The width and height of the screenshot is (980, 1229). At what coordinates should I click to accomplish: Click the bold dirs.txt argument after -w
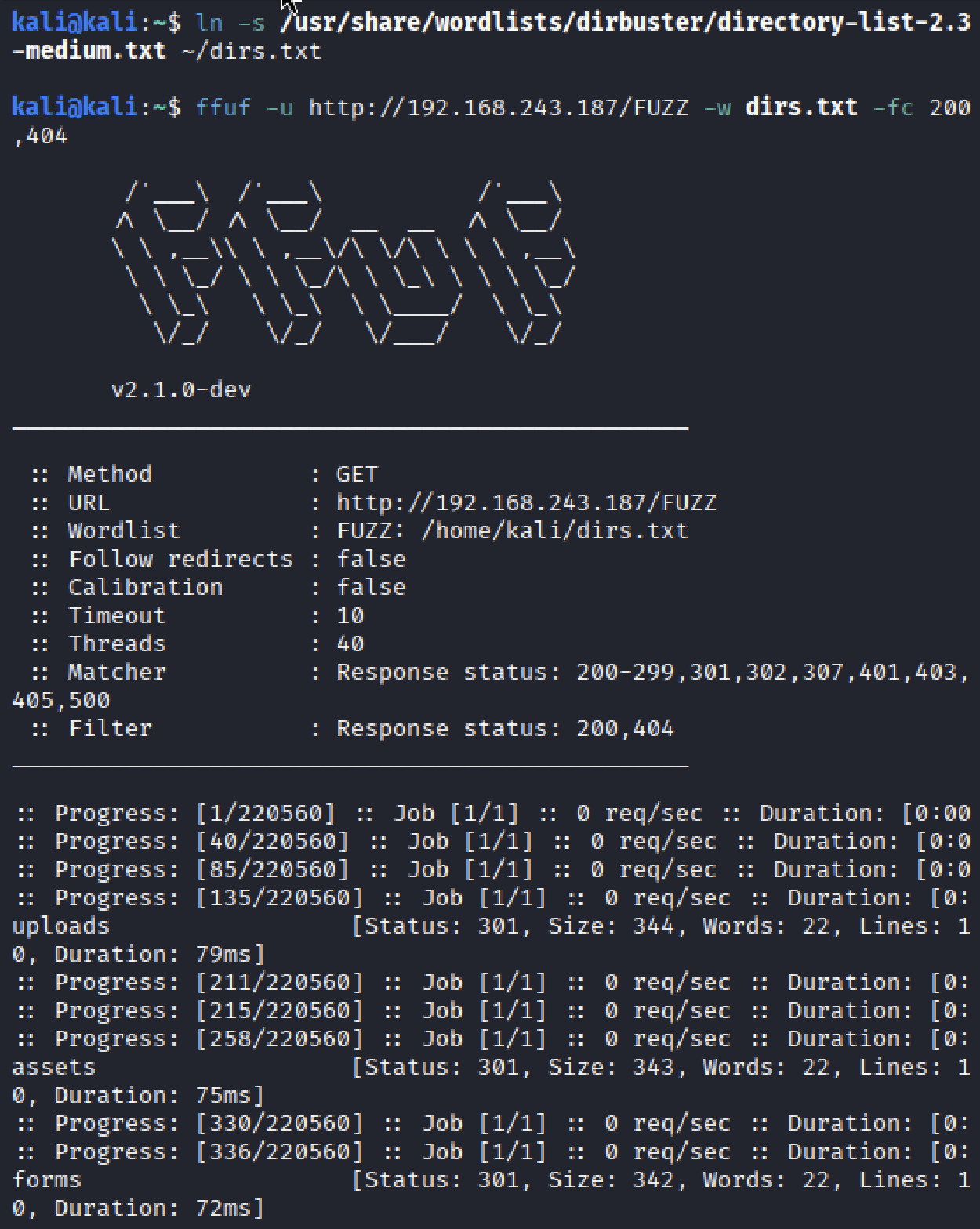pos(800,107)
